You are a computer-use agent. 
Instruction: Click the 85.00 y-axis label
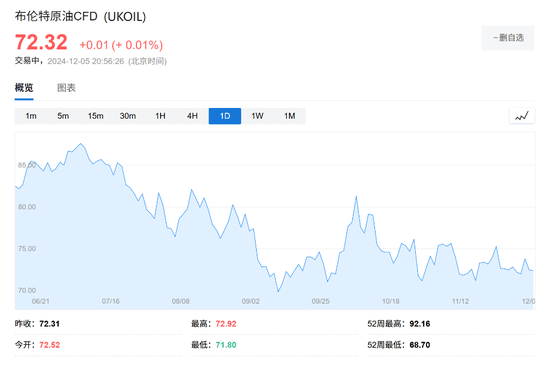tap(27, 165)
